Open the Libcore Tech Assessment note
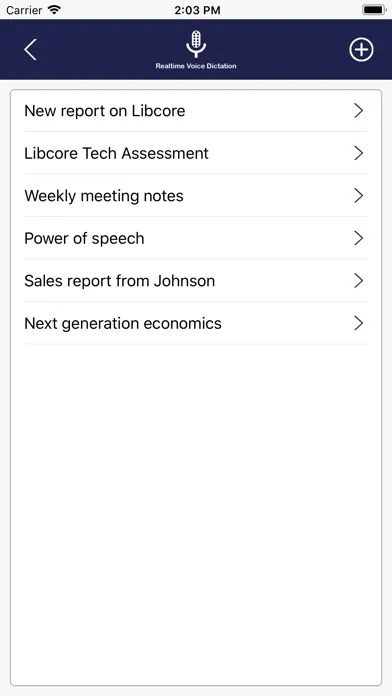 point(196,153)
